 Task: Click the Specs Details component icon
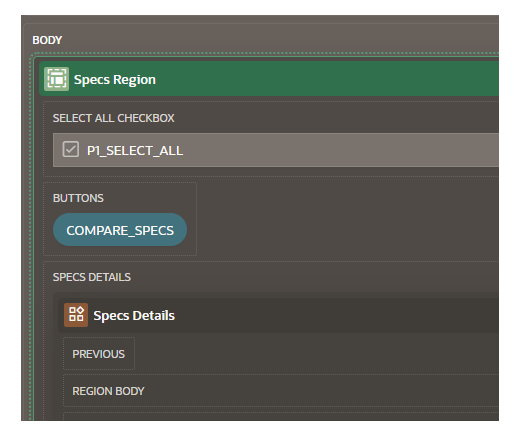tap(76, 315)
